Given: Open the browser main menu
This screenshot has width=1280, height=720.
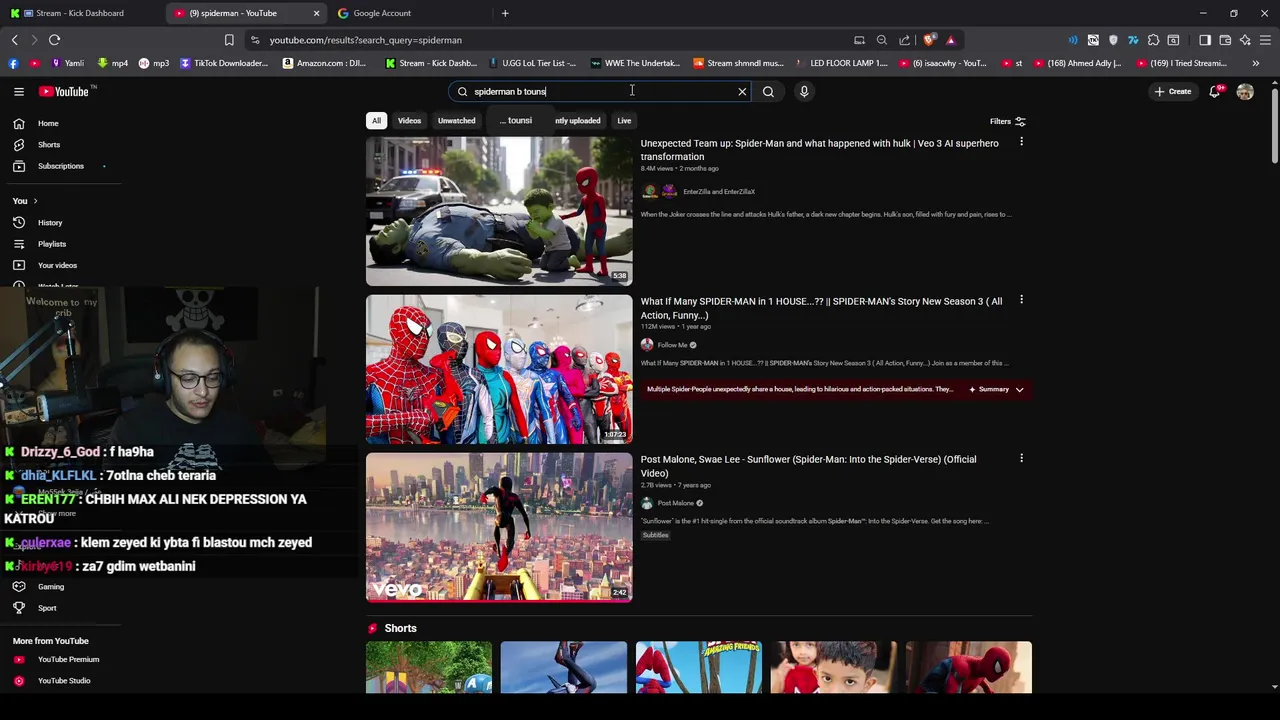Looking at the screenshot, I should 1266,40.
